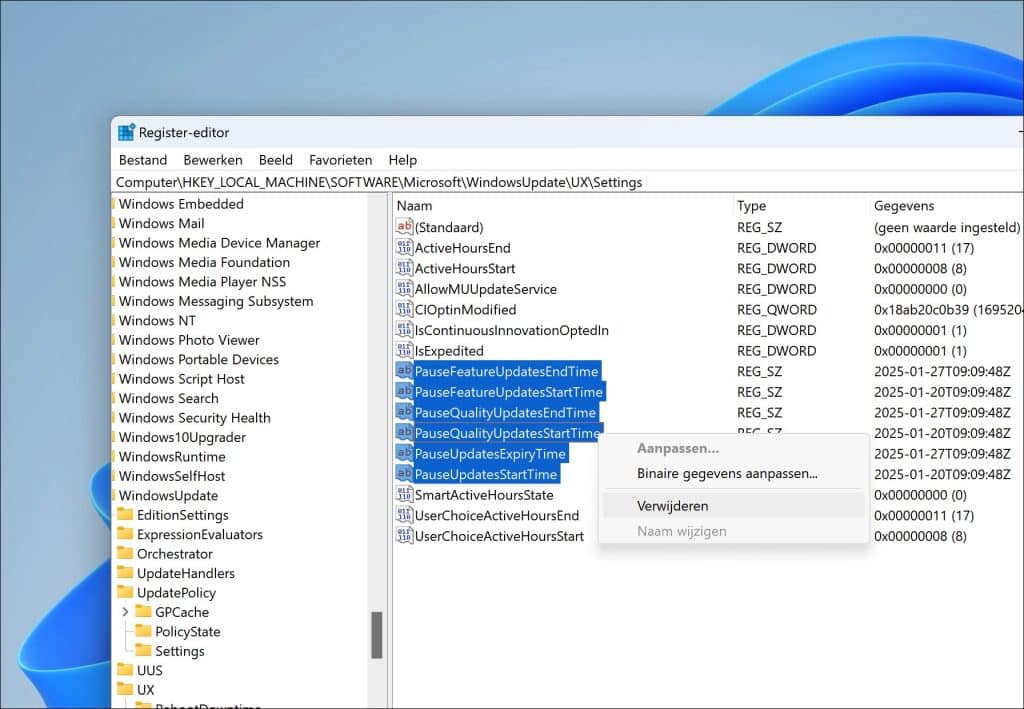Click the EditionSettings folder icon

[125, 514]
